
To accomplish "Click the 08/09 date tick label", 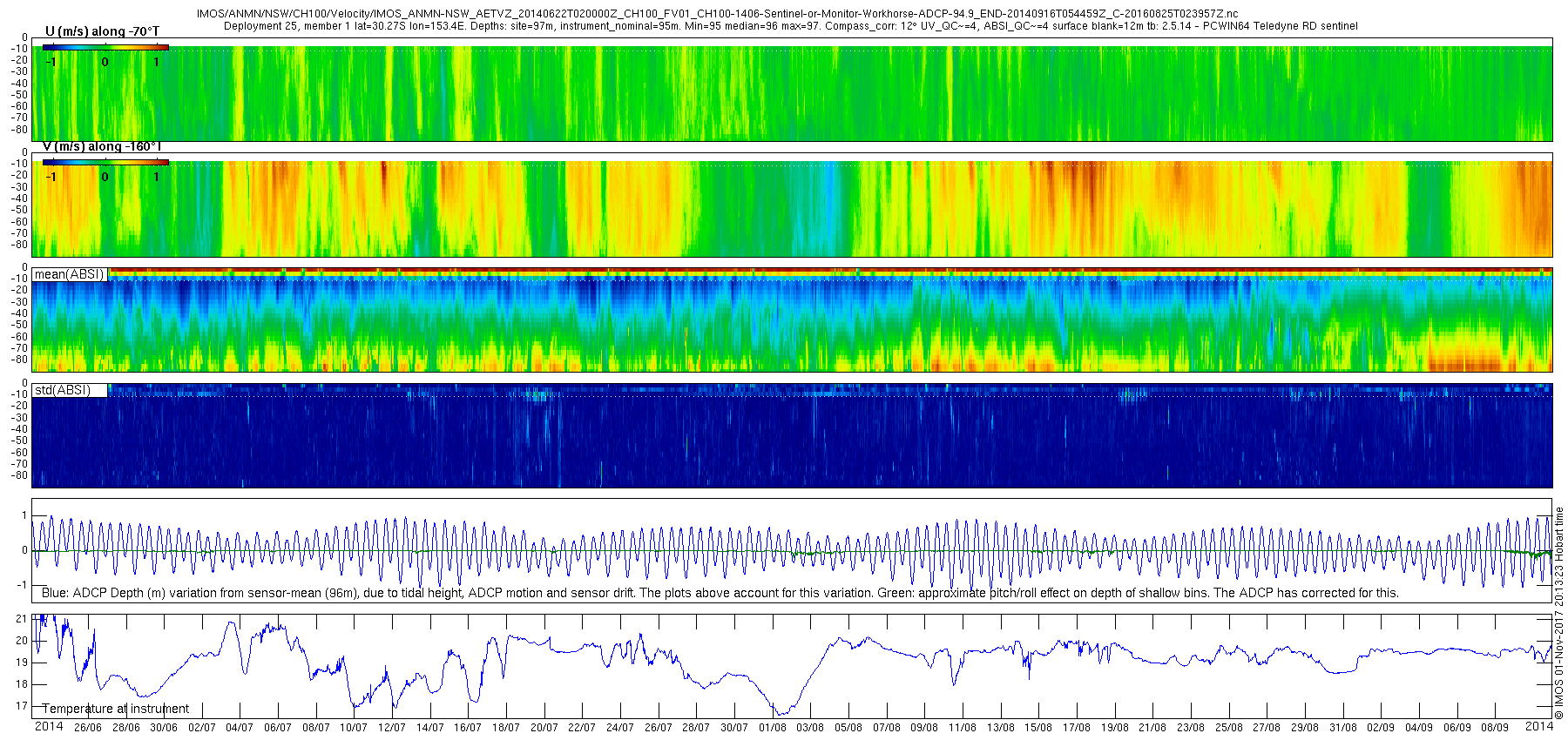I will click(x=1495, y=728).
